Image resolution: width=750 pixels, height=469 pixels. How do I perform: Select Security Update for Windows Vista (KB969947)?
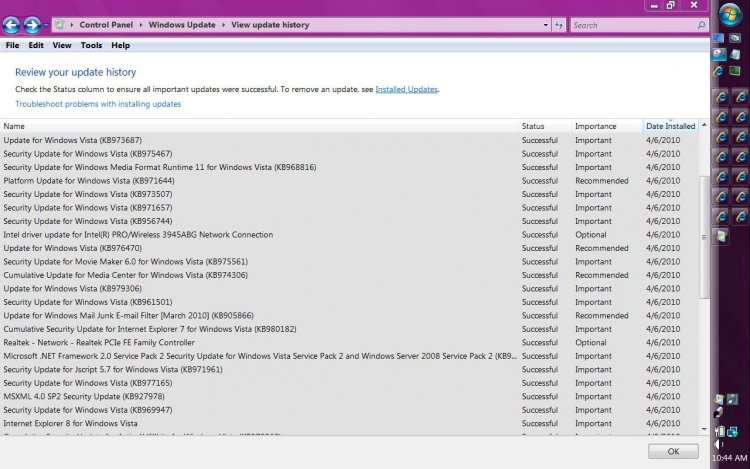[x=349, y=410]
